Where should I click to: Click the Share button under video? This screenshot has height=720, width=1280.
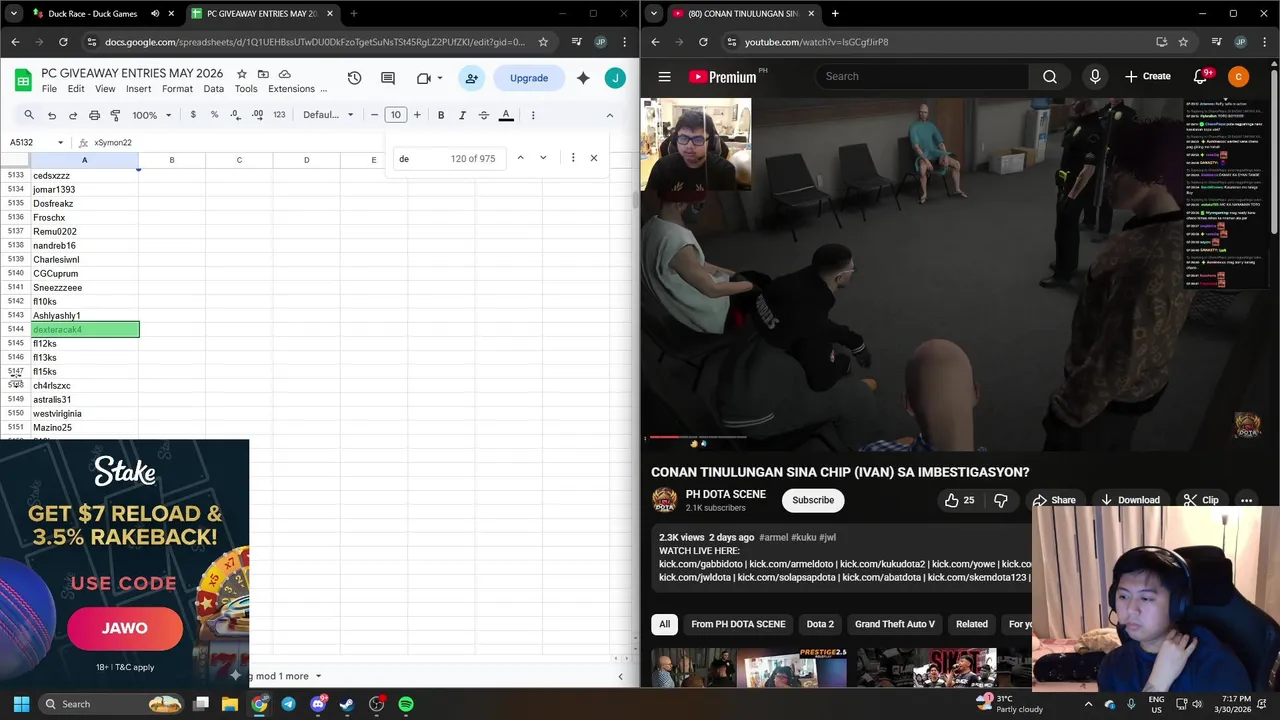(x=1054, y=500)
